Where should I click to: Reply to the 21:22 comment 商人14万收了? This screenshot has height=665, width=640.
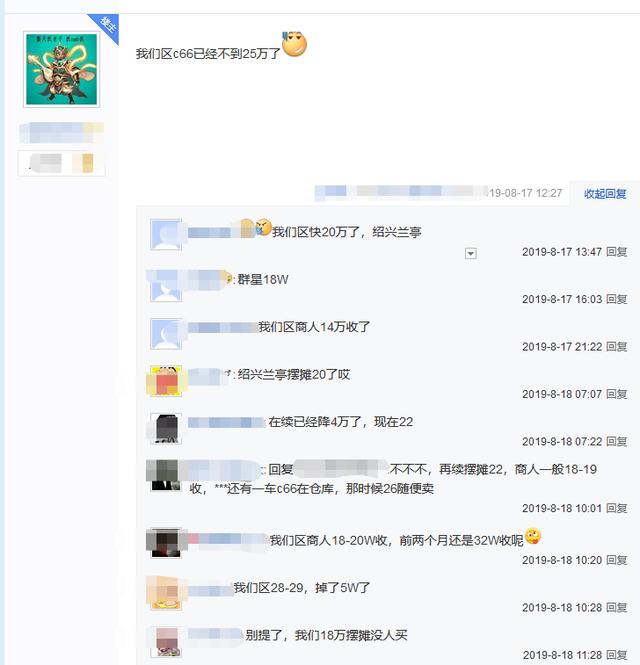(616, 347)
